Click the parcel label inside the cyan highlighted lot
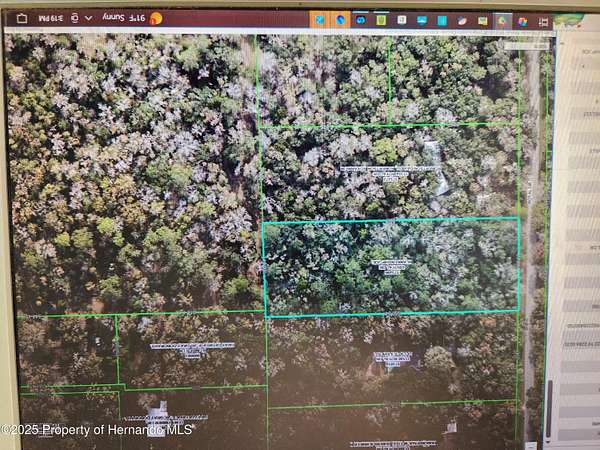The image size is (600, 450). click(x=391, y=265)
